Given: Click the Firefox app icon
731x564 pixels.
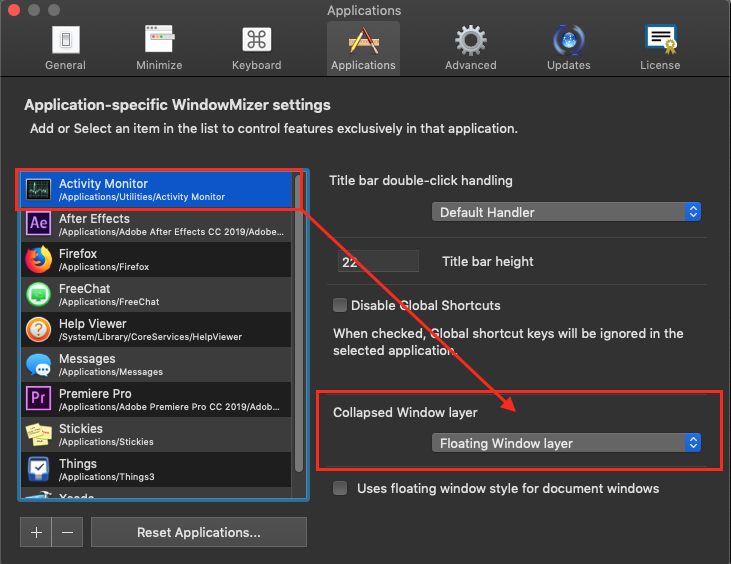Looking at the screenshot, I should tap(38, 260).
